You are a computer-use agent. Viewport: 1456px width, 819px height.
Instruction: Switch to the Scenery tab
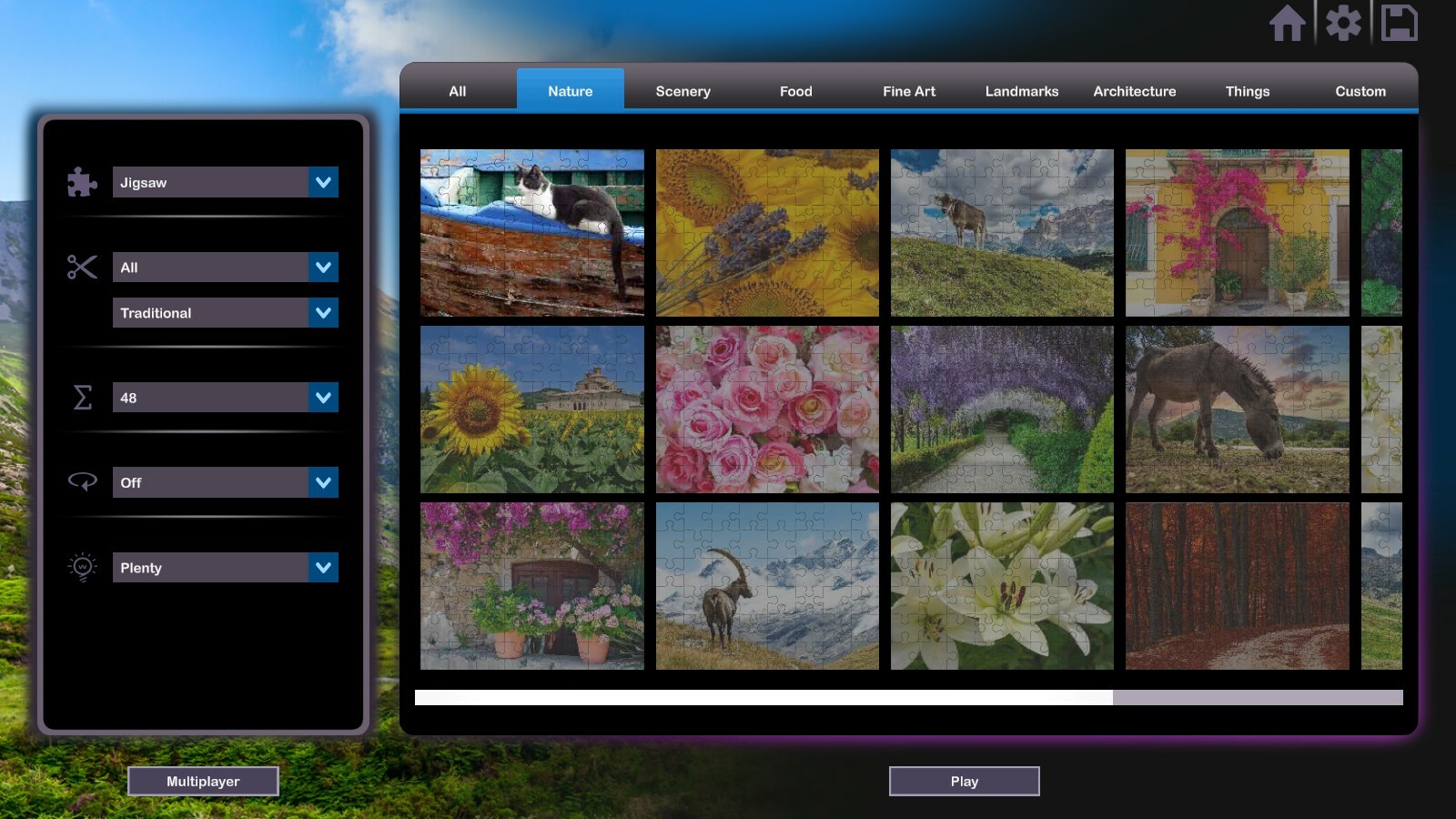(x=682, y=91)
